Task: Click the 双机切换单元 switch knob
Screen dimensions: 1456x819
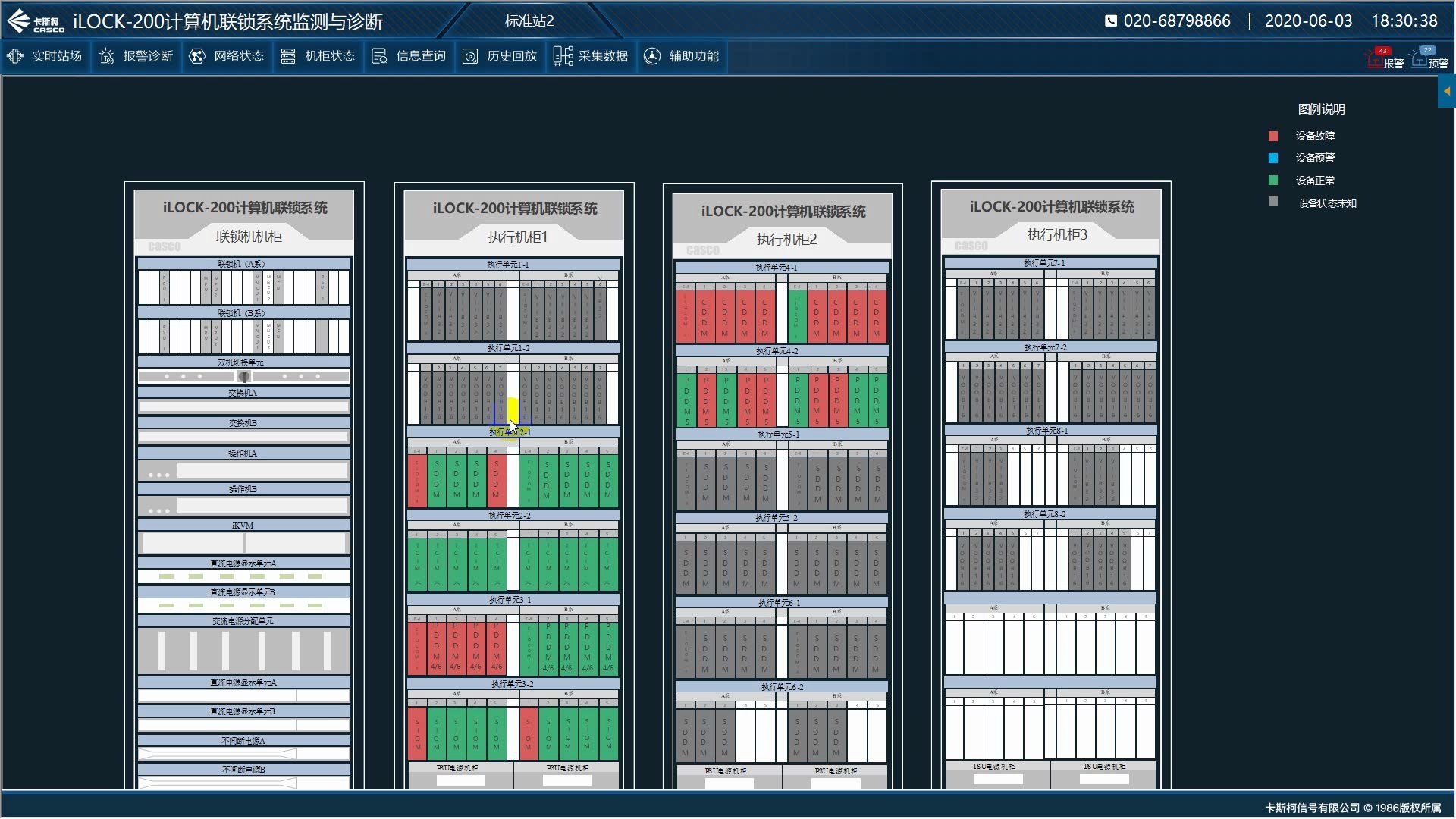Action: (x=244, y=376)
